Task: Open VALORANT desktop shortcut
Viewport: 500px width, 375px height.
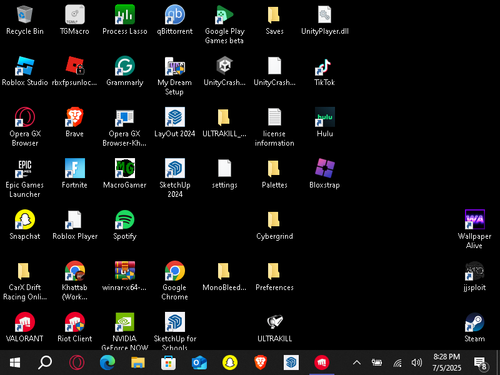Action: click(25, 322)
